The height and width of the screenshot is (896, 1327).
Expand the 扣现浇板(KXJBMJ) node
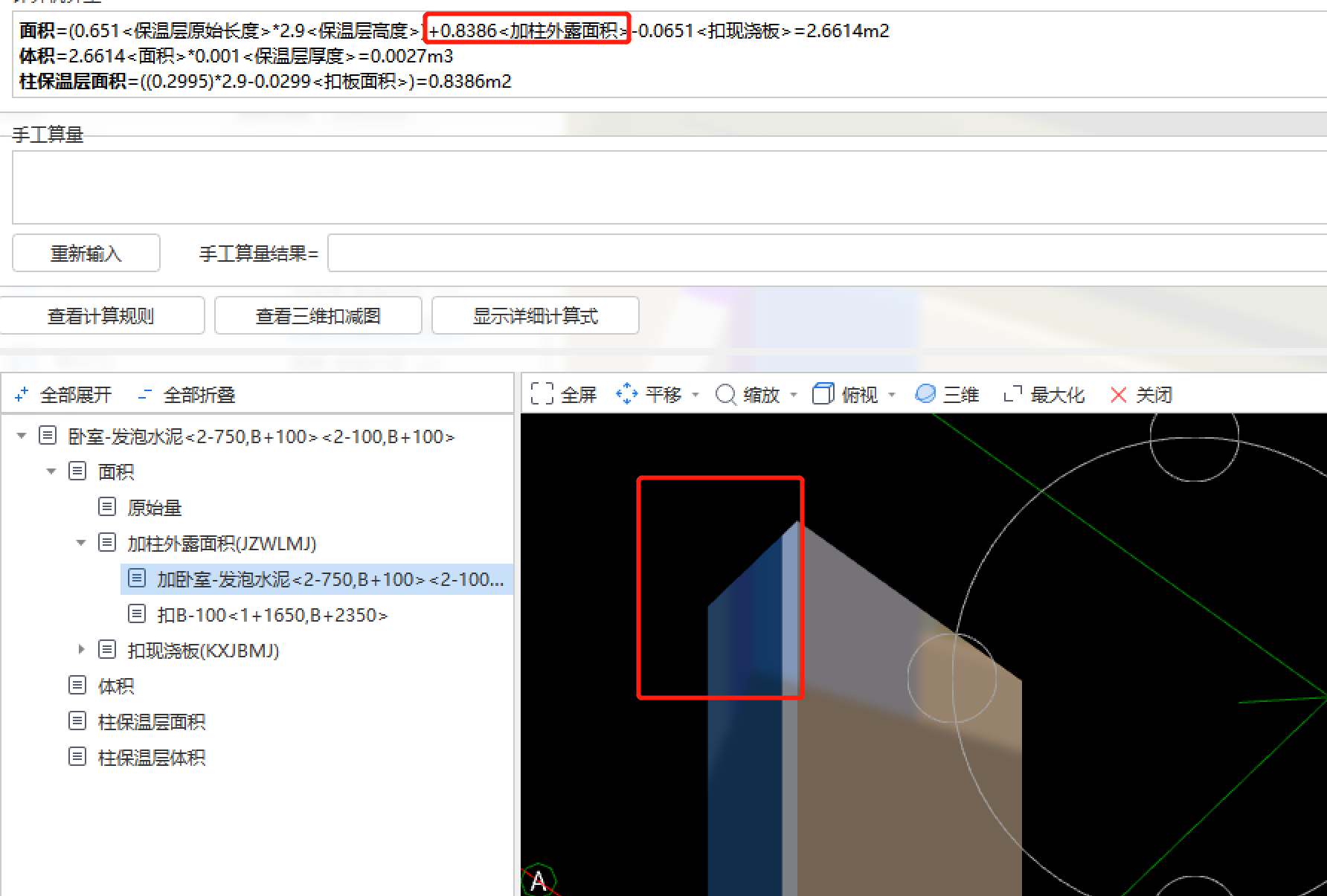click(81, 650)
